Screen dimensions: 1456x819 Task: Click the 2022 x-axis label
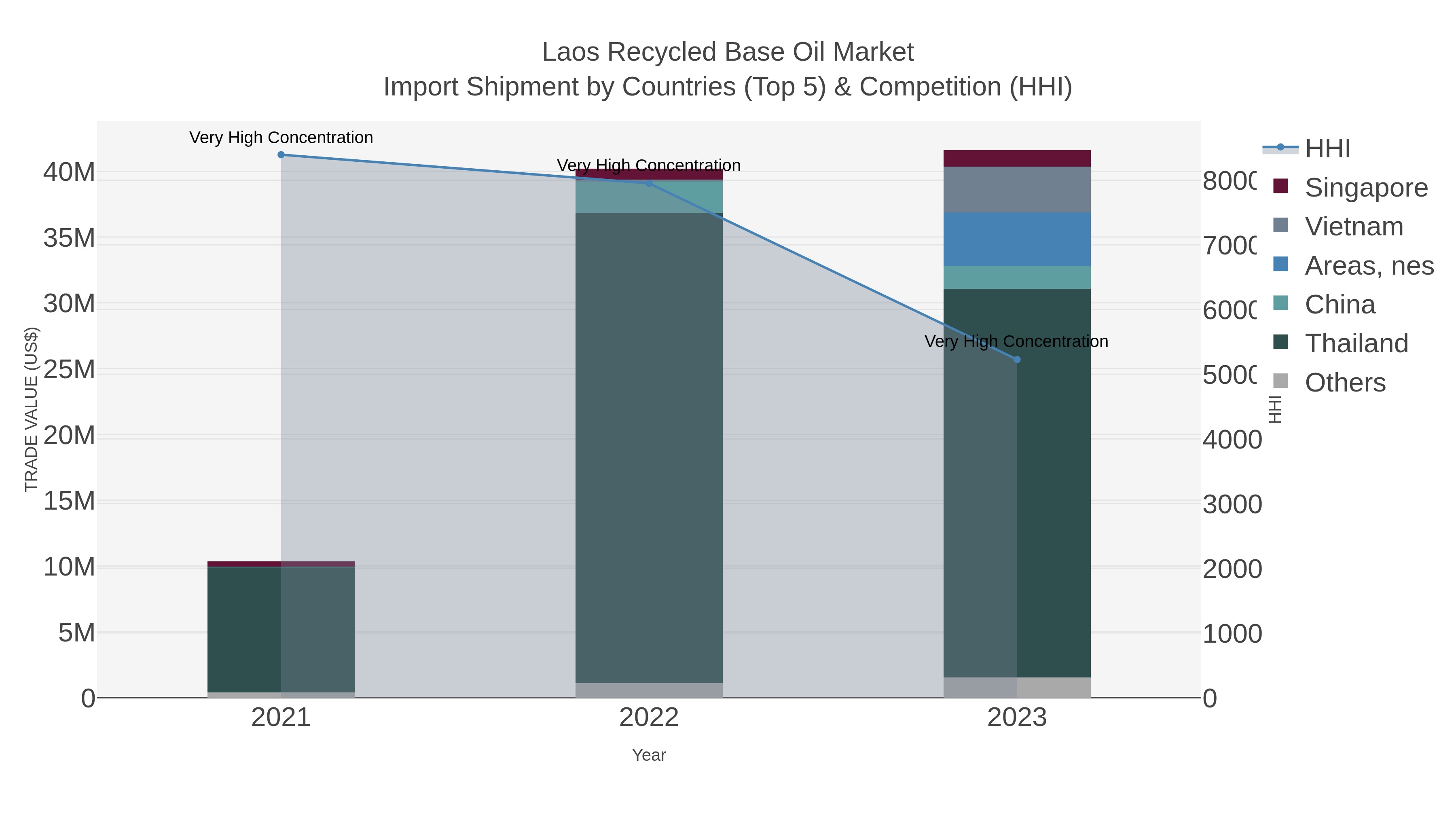[649, 718]
